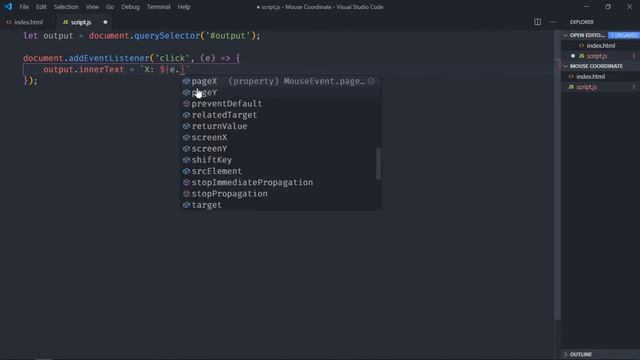Select screenY suggestion
The height and width of the screenshot is (360, 640).
click(209, 149)
